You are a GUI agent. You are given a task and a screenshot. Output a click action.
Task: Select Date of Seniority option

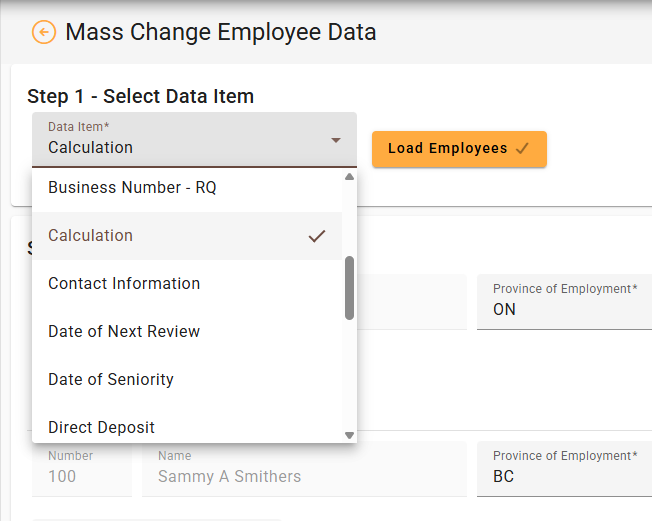[111, 380]
